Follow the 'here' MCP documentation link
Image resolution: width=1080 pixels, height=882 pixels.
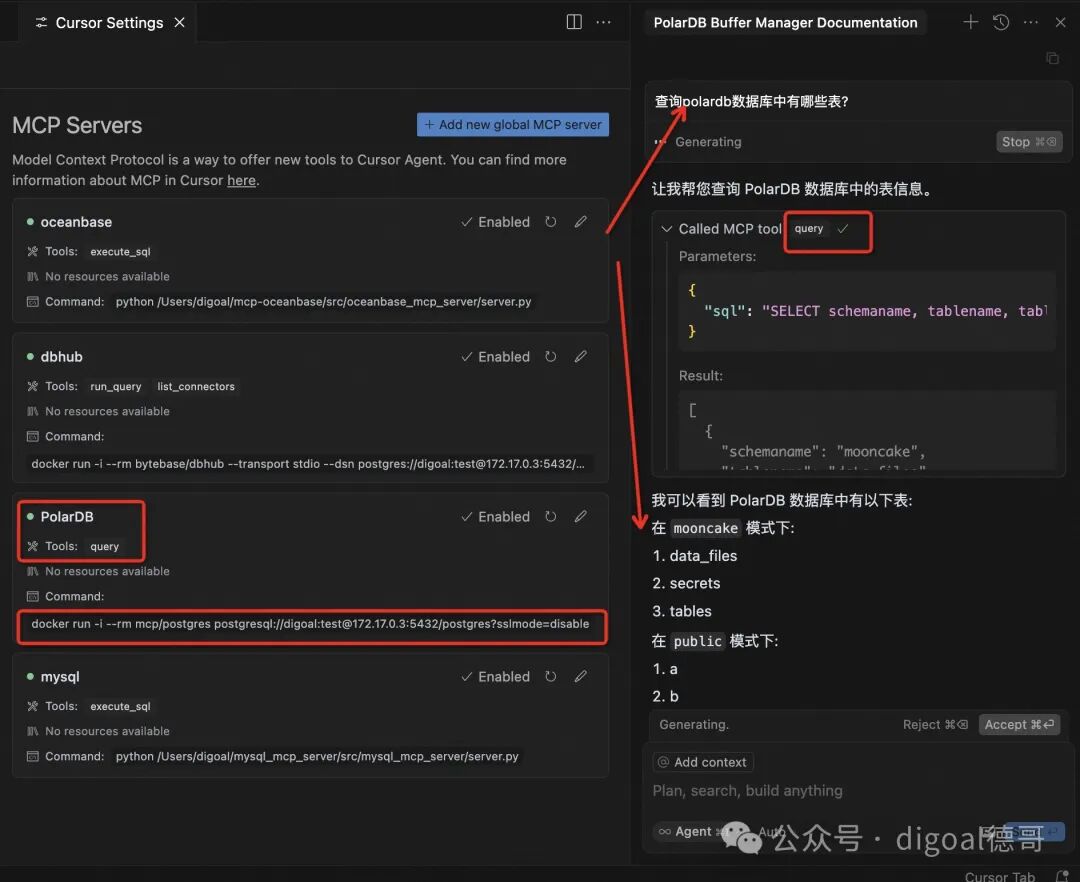coord(242,180)
